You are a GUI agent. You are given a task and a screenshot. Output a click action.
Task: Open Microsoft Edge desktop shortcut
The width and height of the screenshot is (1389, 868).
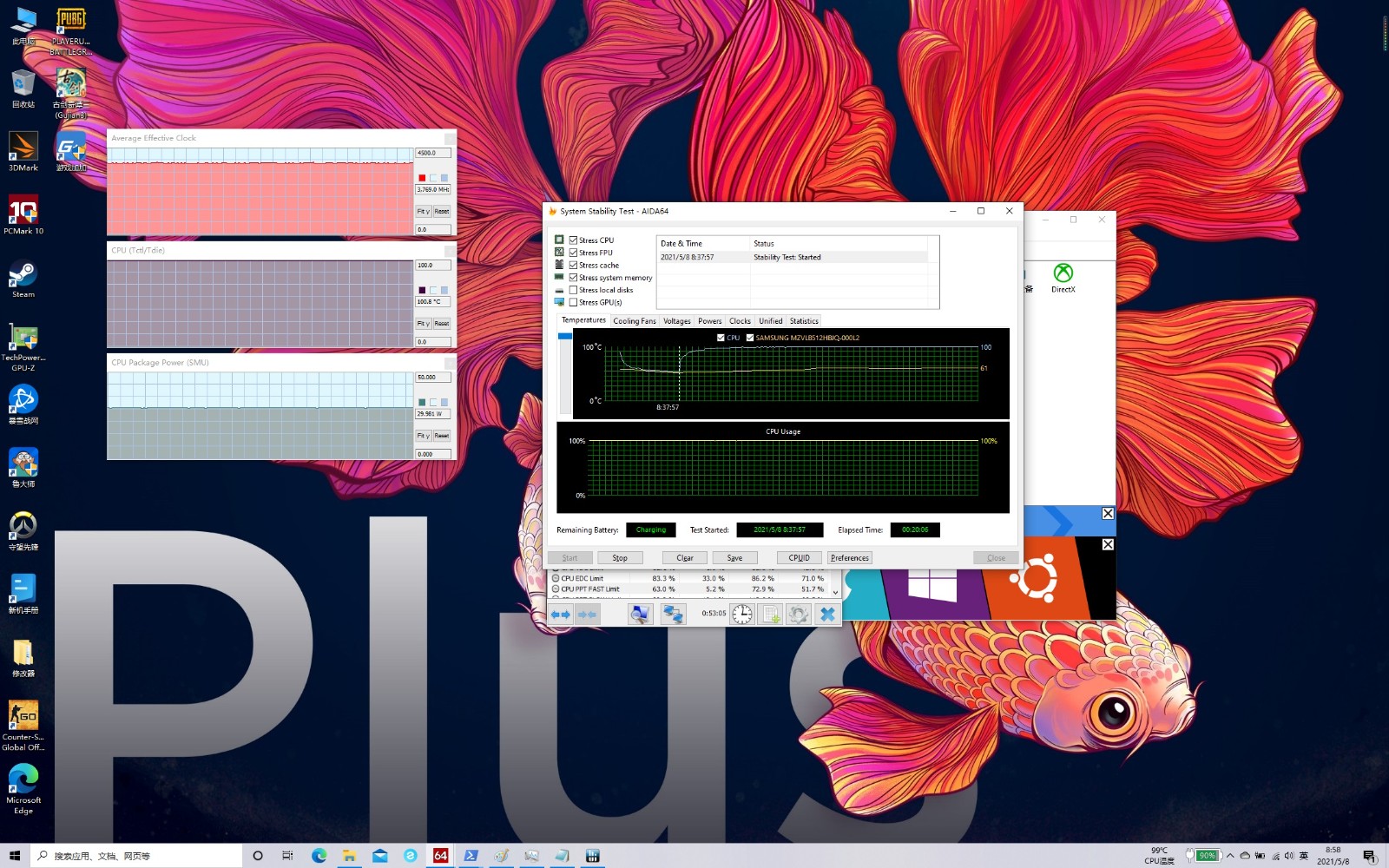coord(23,788)
